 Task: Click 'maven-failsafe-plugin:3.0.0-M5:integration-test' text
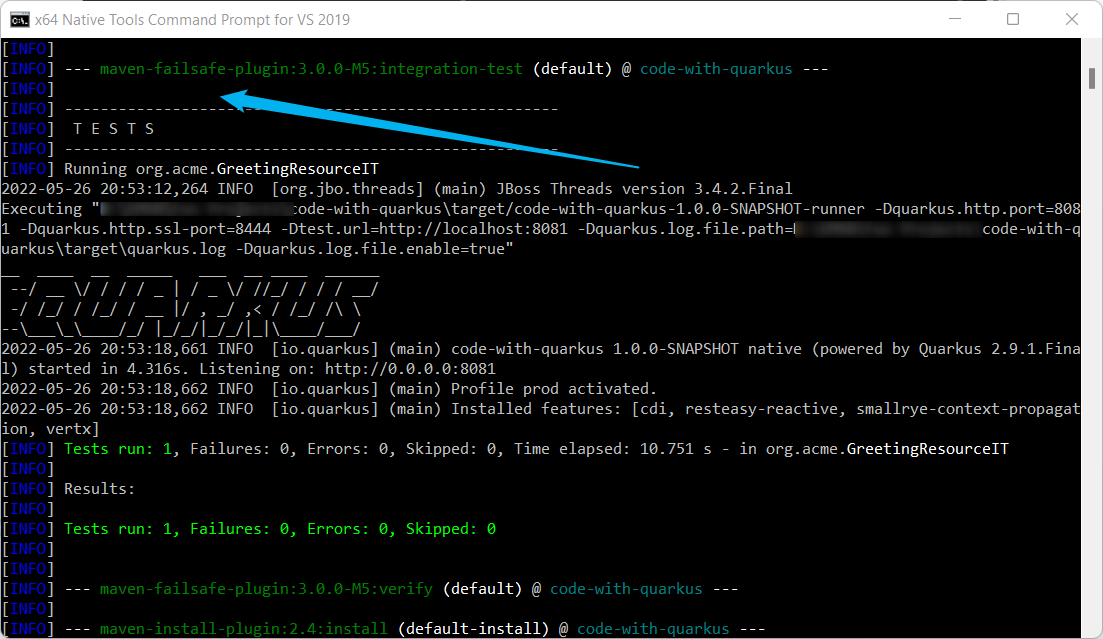(311, 69)
